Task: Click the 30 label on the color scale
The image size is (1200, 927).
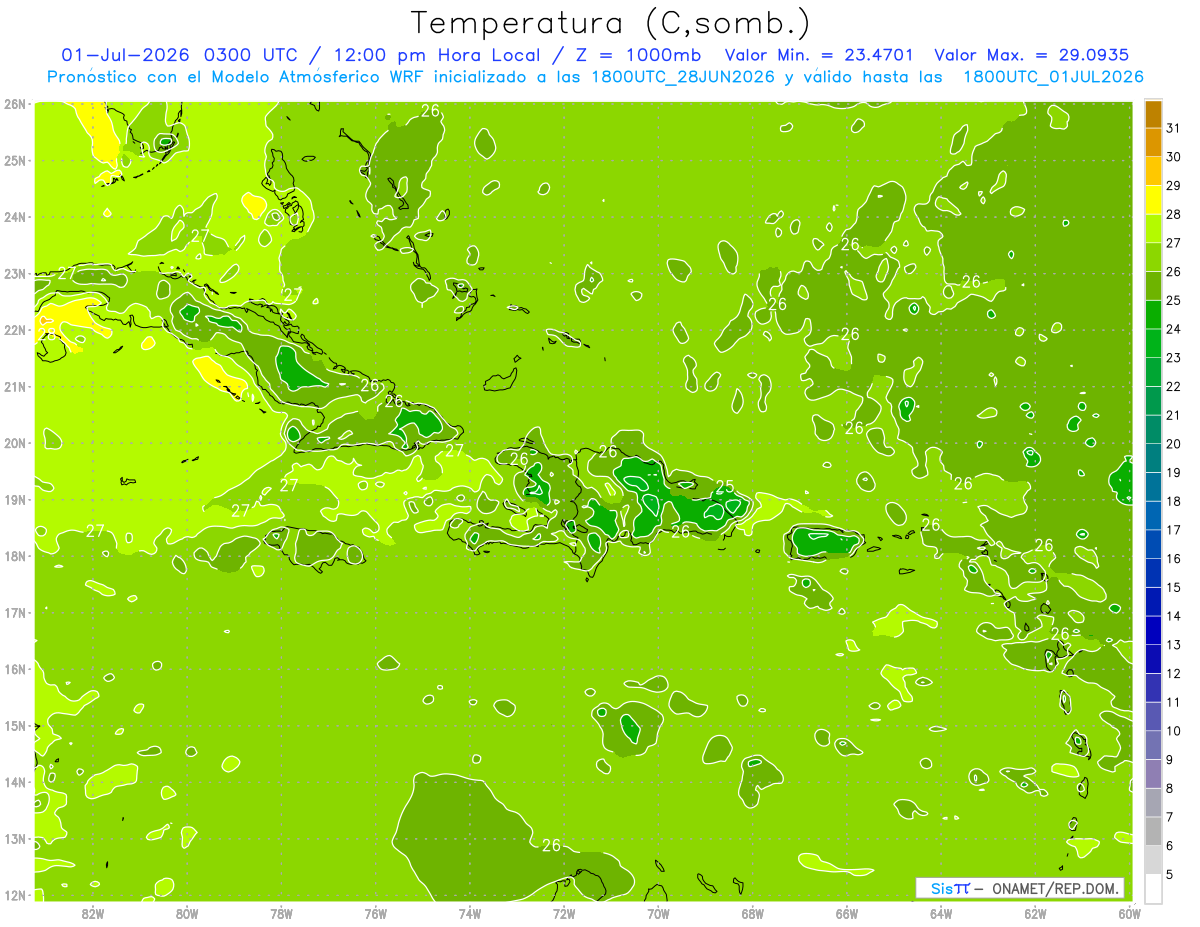Action: click(1174, 157)
